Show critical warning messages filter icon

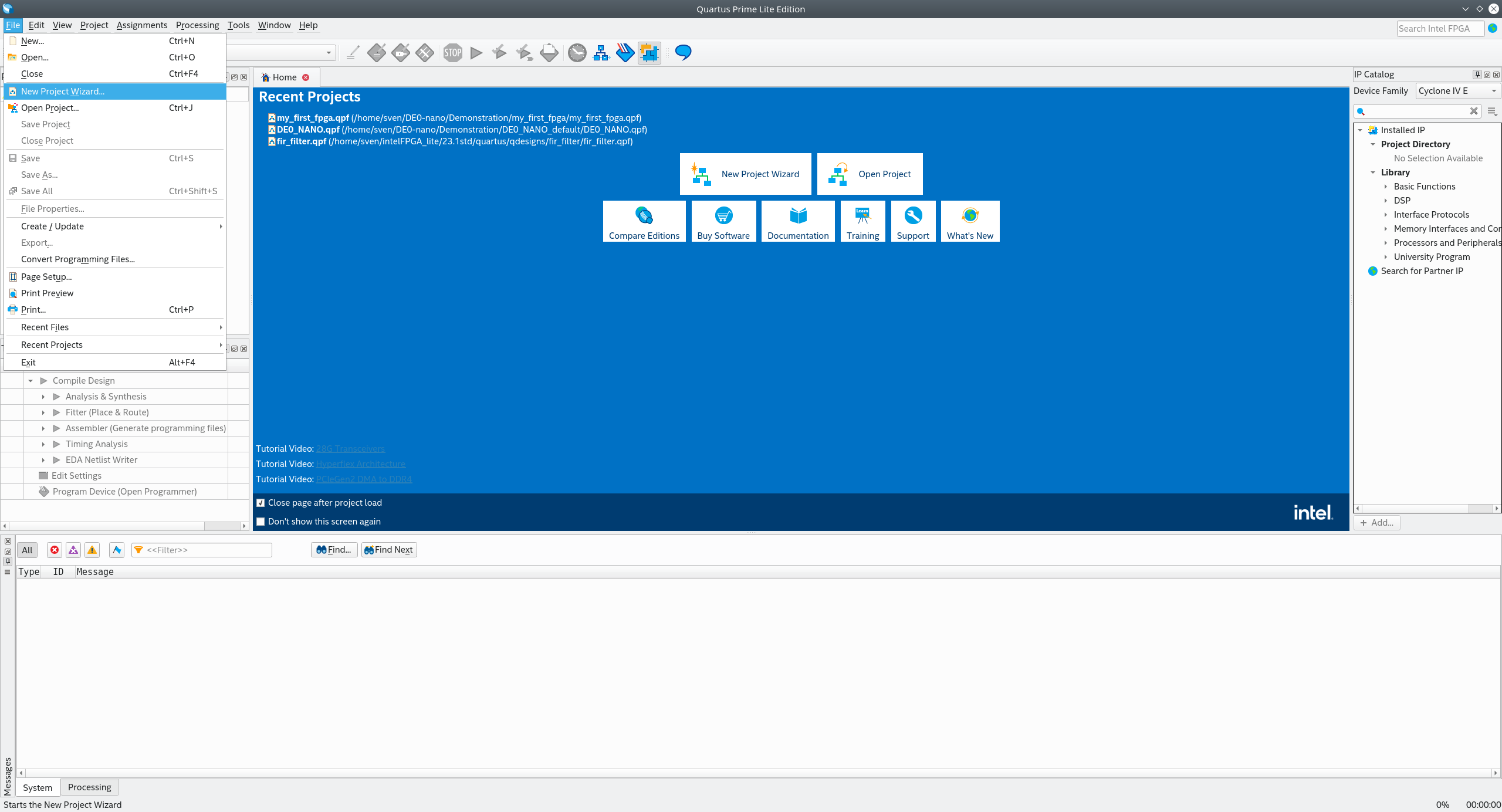[x=73, y=550]
